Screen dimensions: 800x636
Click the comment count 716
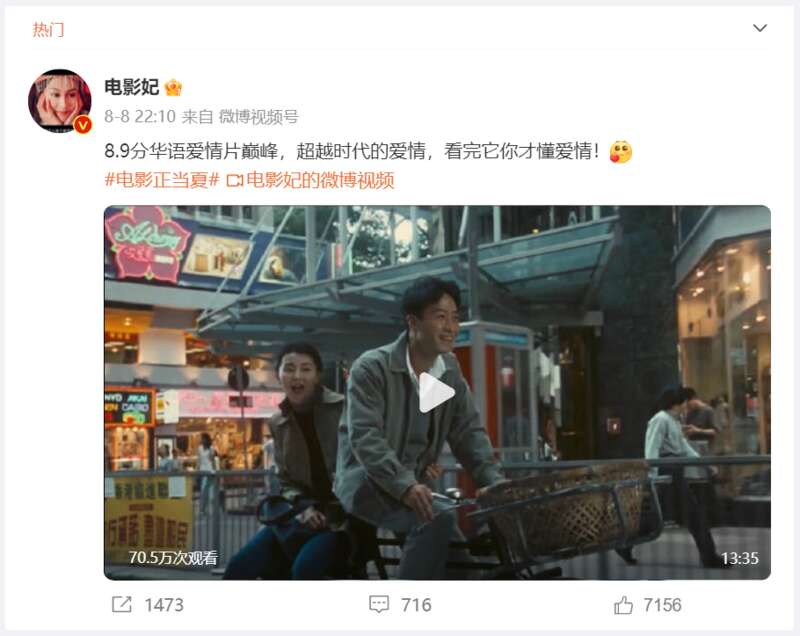pos(416,605)
